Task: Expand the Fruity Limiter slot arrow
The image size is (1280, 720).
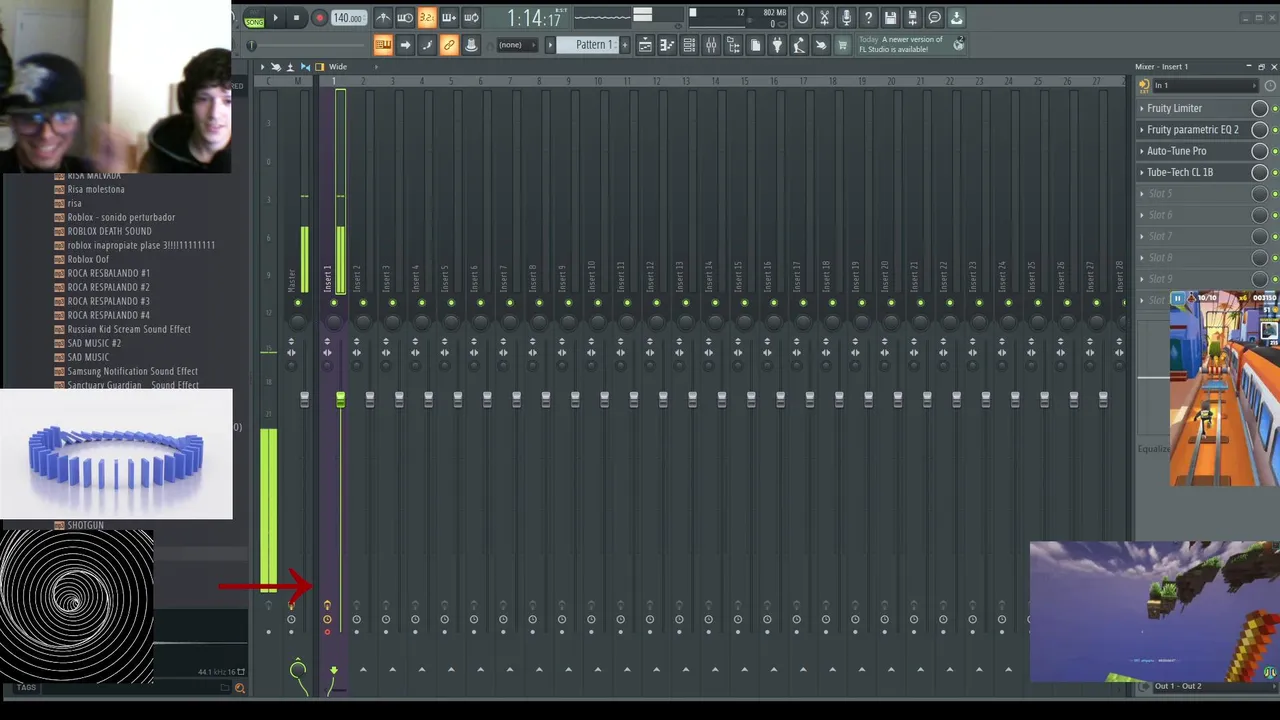Action: tap(1142, 108)
